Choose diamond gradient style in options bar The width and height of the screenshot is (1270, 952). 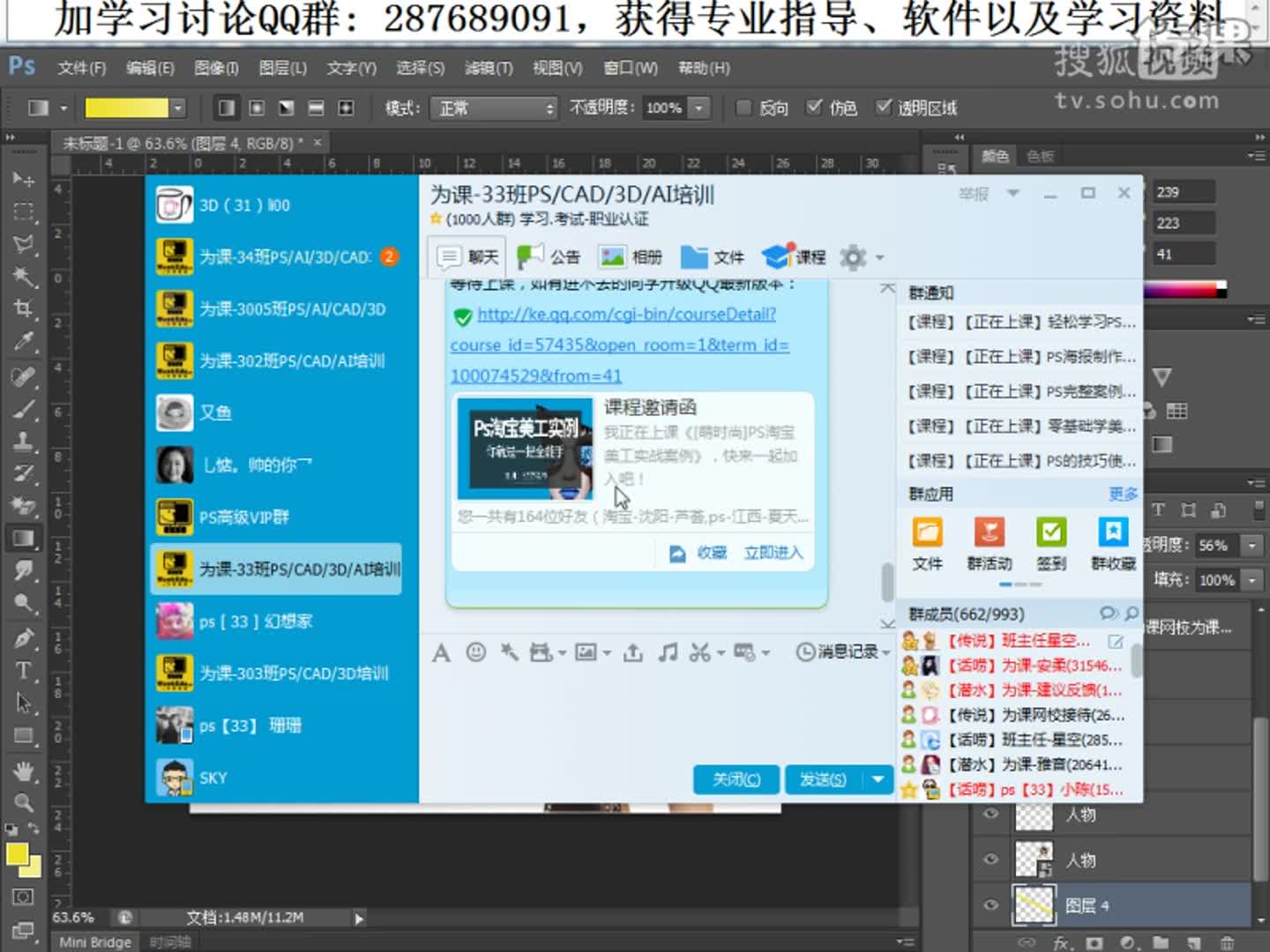(x=346, y=108)
